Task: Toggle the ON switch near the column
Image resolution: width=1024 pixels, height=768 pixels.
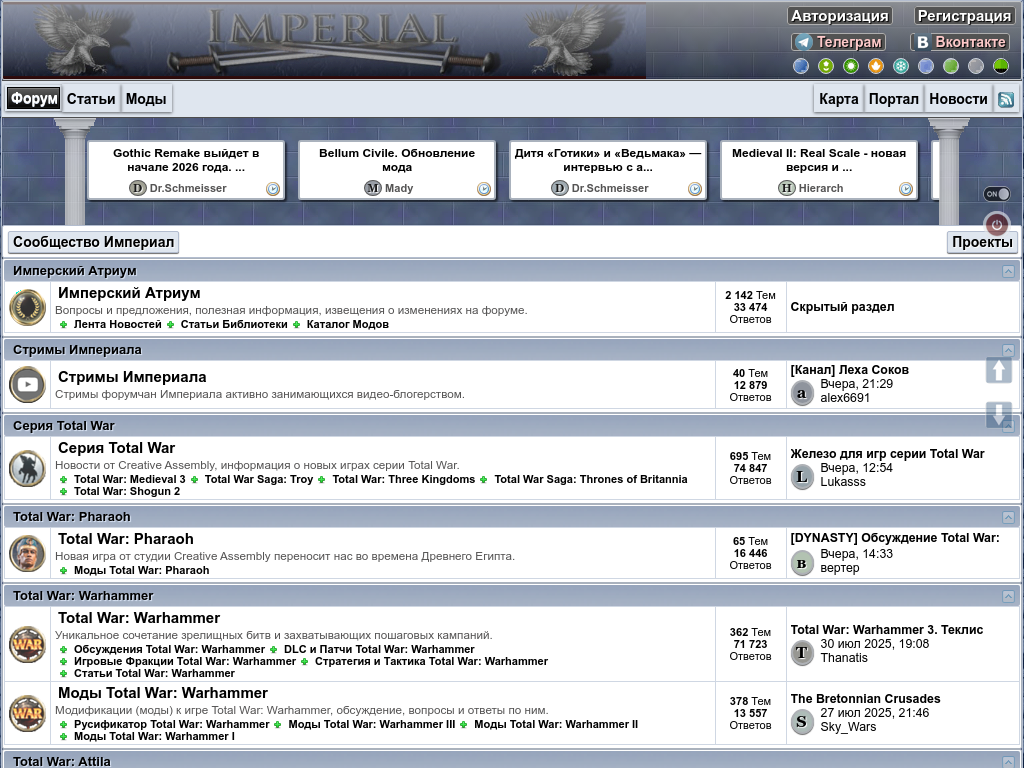Action: [997, 194]
